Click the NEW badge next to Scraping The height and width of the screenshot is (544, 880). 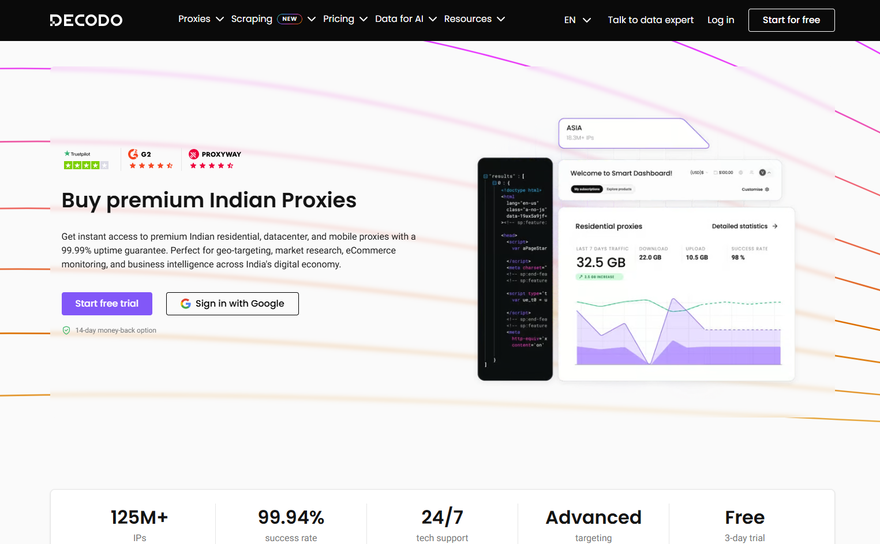click(x=290, y=19)
